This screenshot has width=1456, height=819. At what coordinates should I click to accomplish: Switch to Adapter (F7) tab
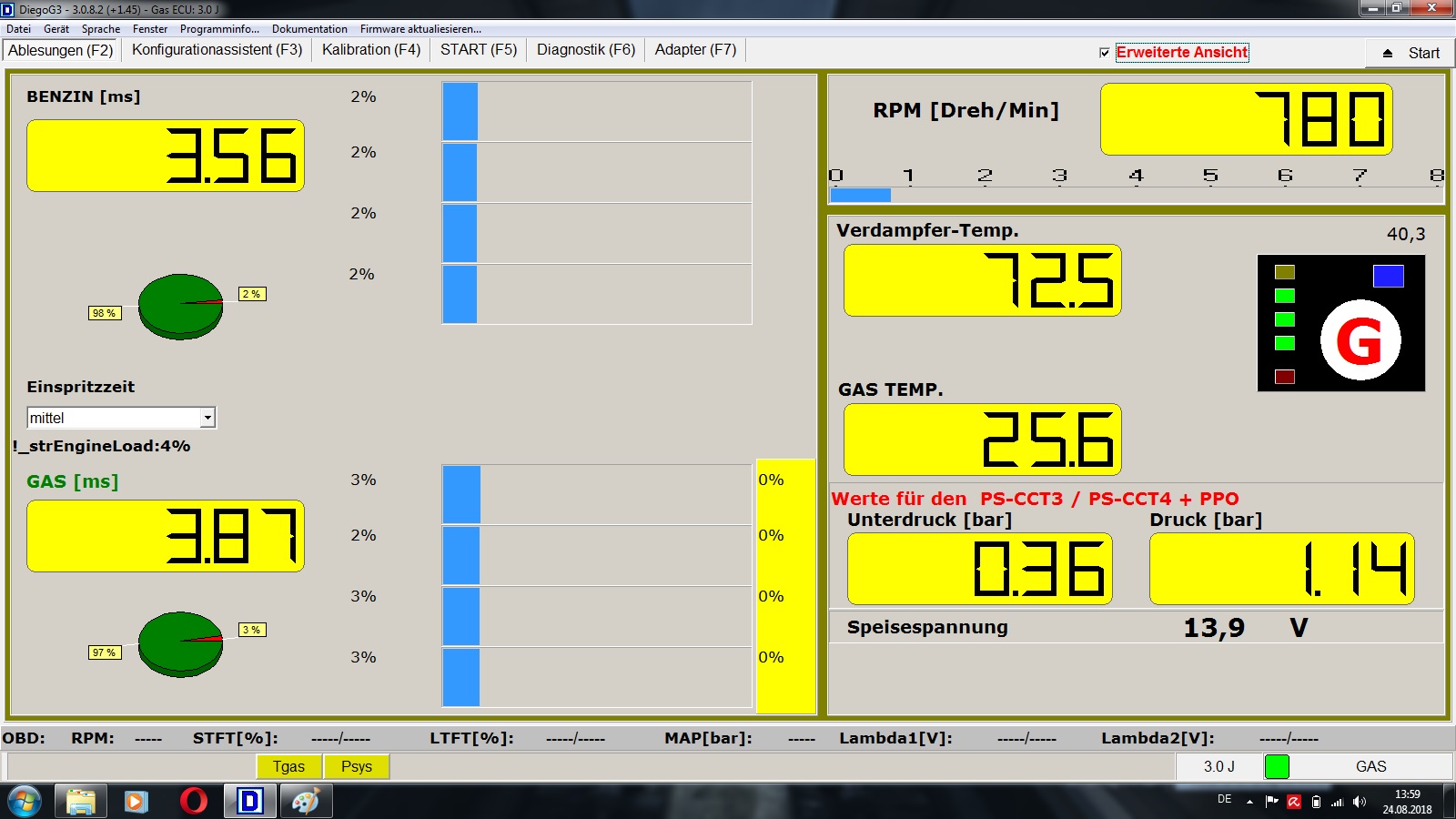(x=695, y=50)
